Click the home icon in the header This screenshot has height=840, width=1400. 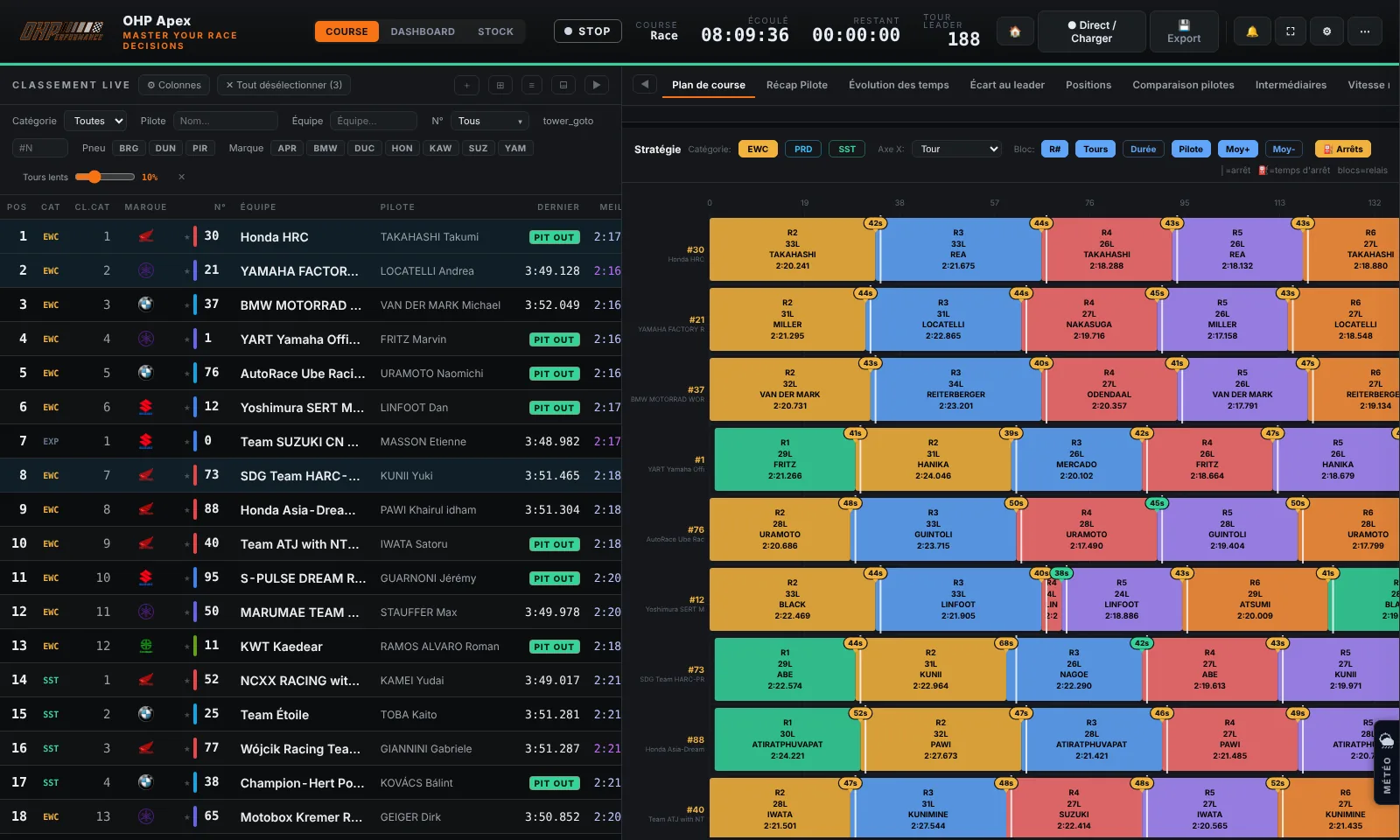(1015, 31)
